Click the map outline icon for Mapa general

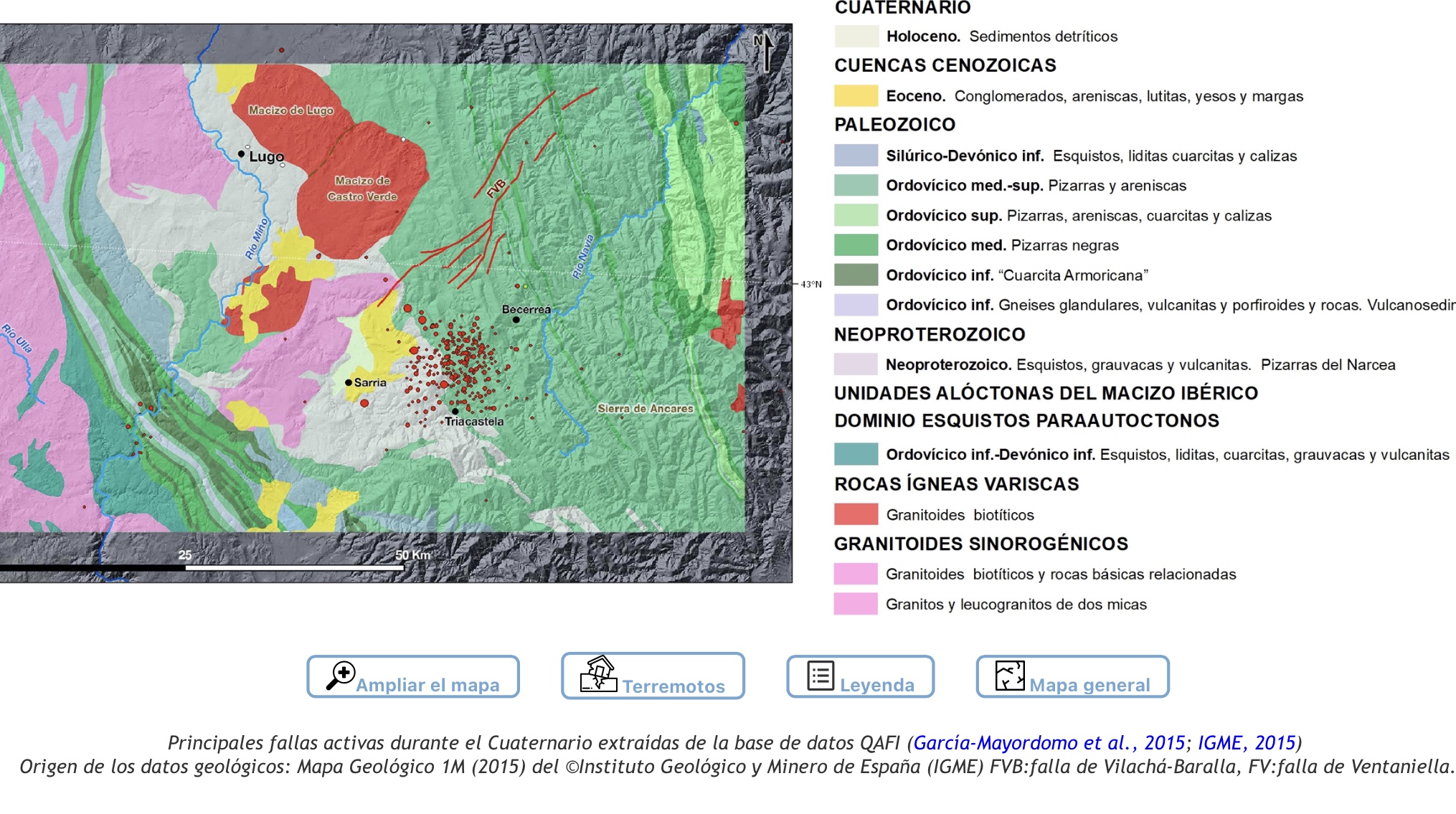tap(1010, 676)
